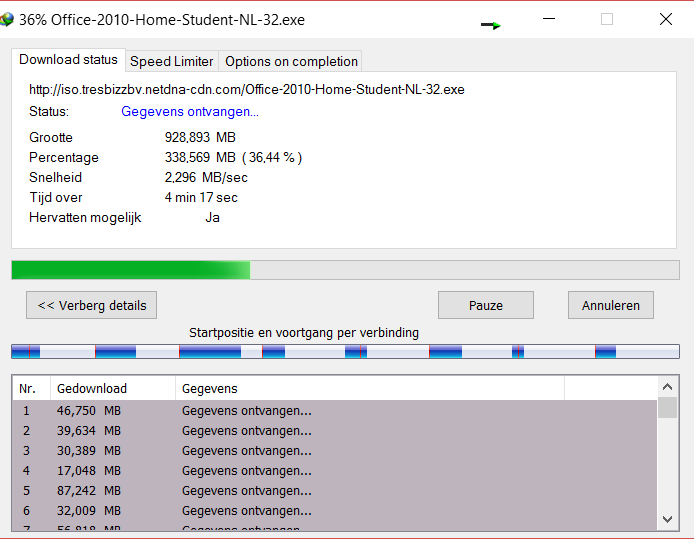Click the 'Hervatten mogelijk' label
This screenshot has height=539, width=694.
[85, 218]
